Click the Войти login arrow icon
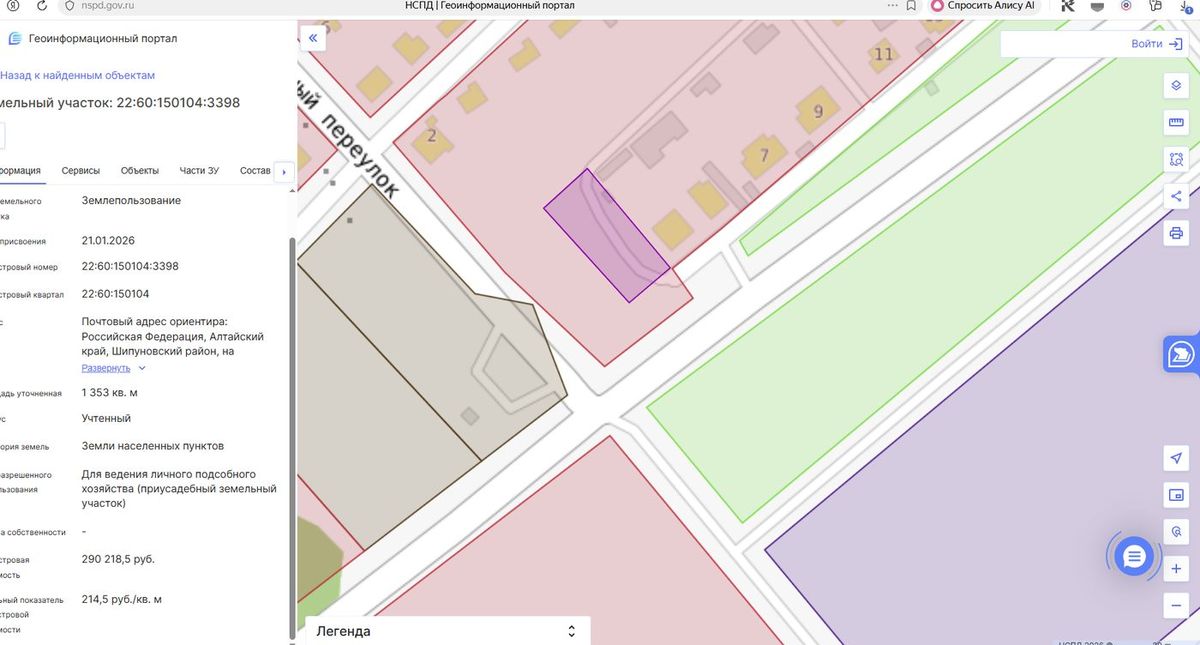Viewport: 1200px width, 645px height. pyautogui.click(x=1175, y=44)
